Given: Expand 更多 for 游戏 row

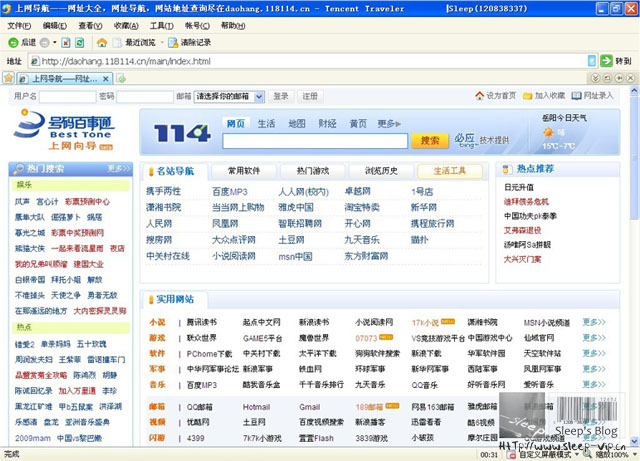Looking at the screenshot, I should point(594,338).
